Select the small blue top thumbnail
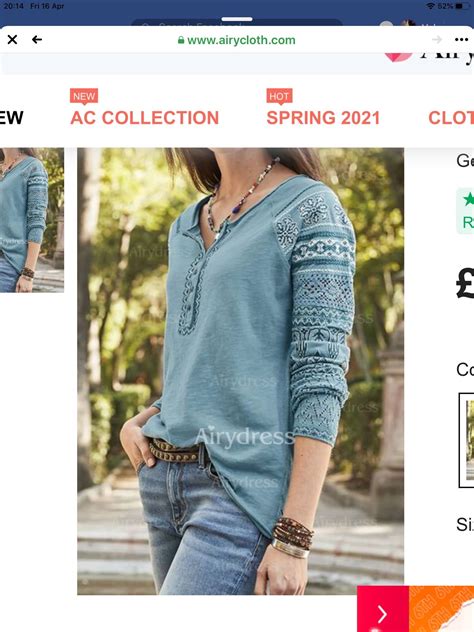474x632 pixels. 32,220
